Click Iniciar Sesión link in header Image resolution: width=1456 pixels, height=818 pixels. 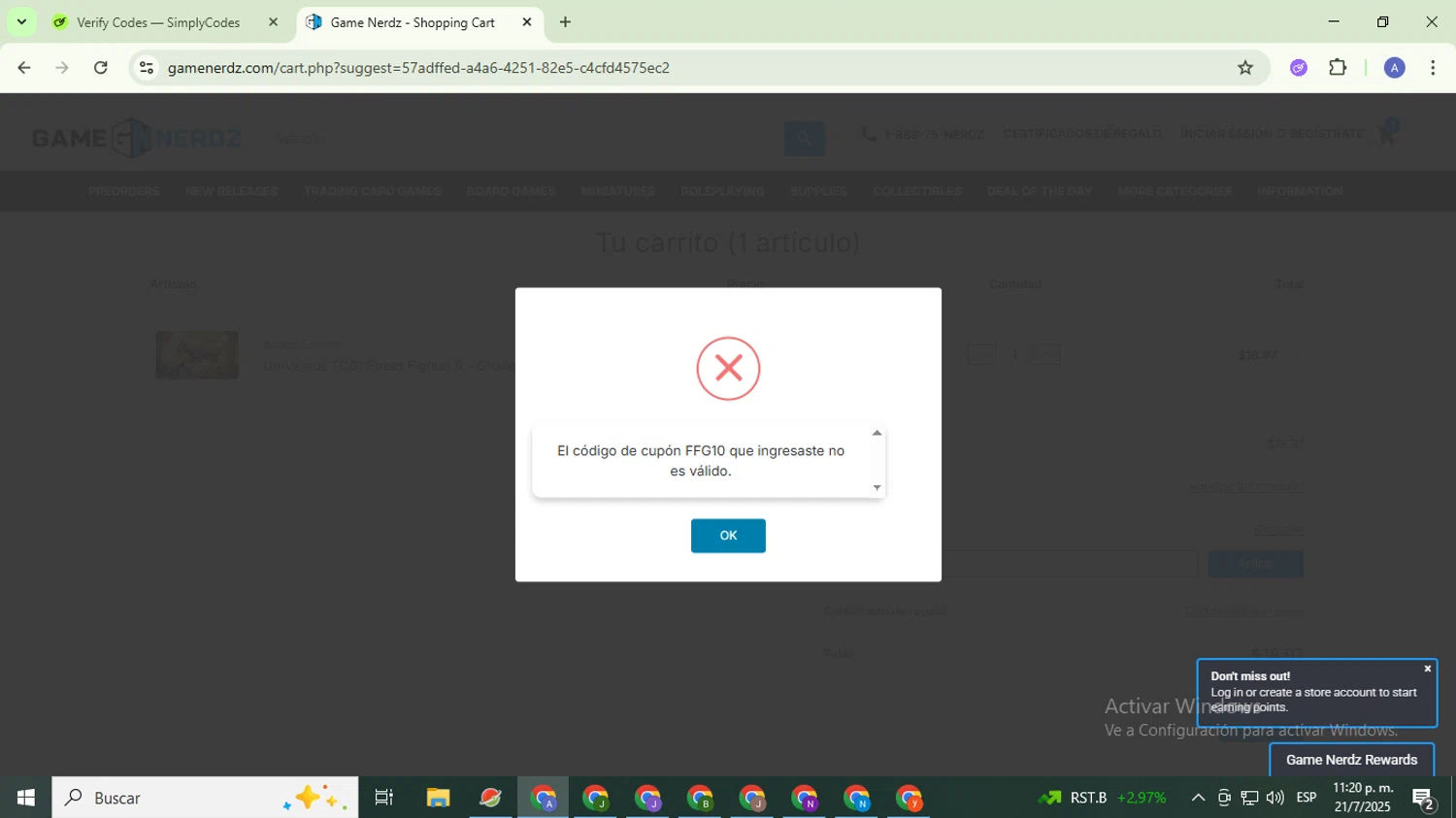tap(1227, 134)
